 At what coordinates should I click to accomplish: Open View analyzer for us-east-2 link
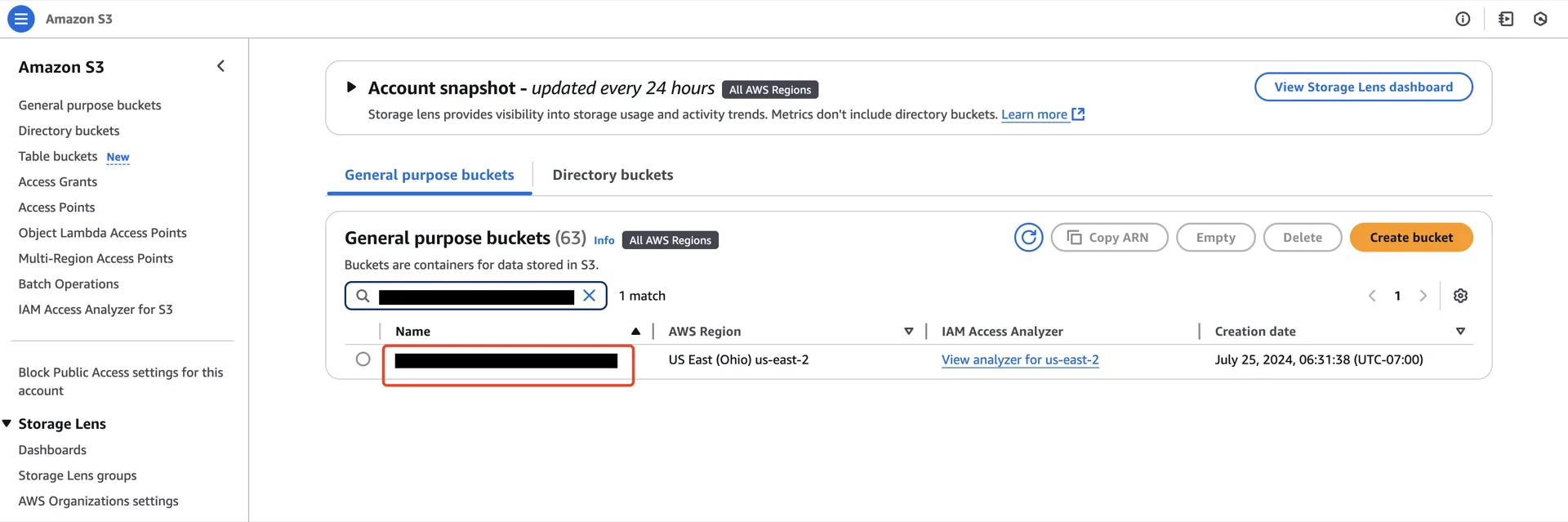1020,359
